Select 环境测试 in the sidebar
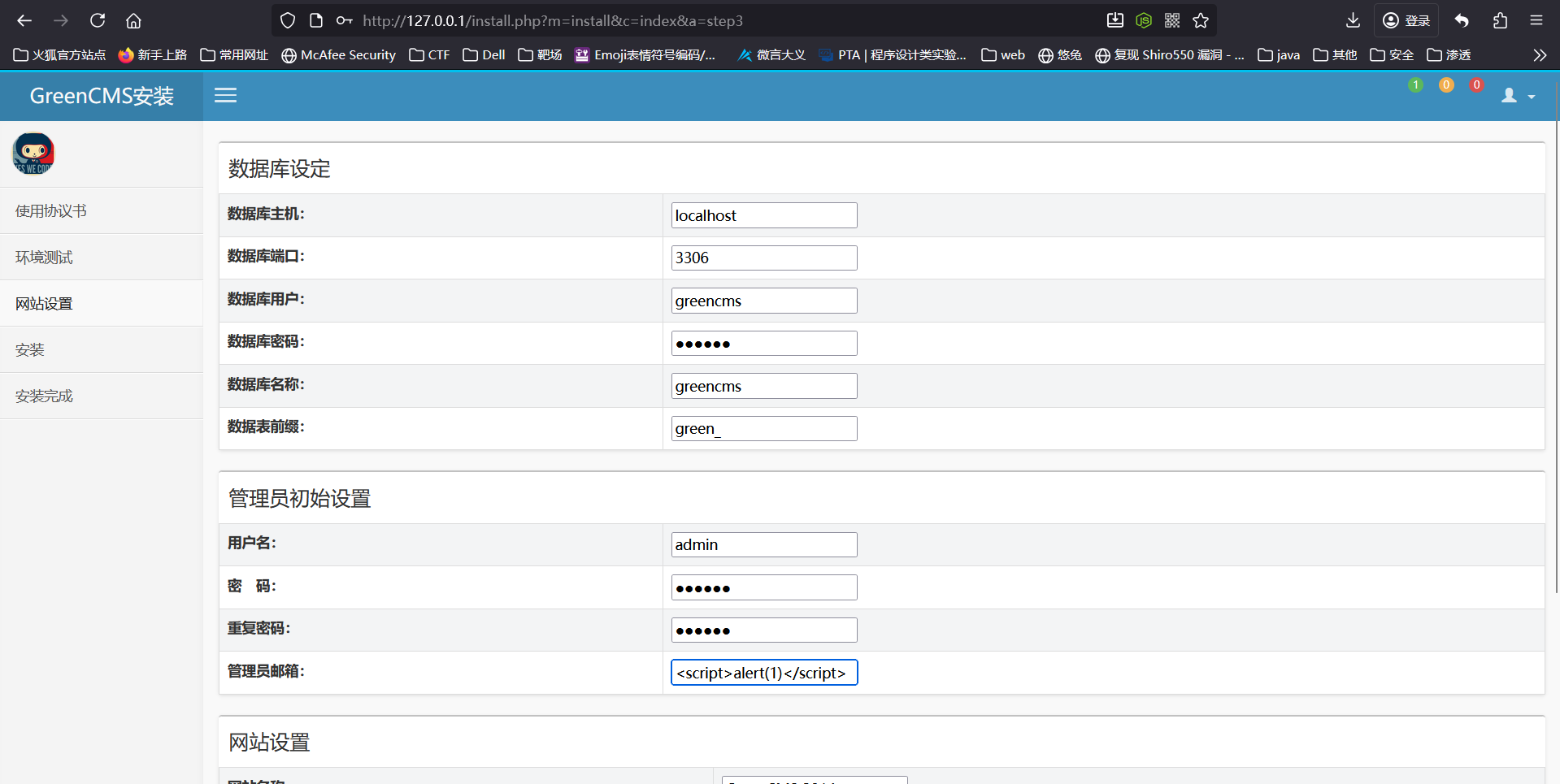 (x=44, y=258)
